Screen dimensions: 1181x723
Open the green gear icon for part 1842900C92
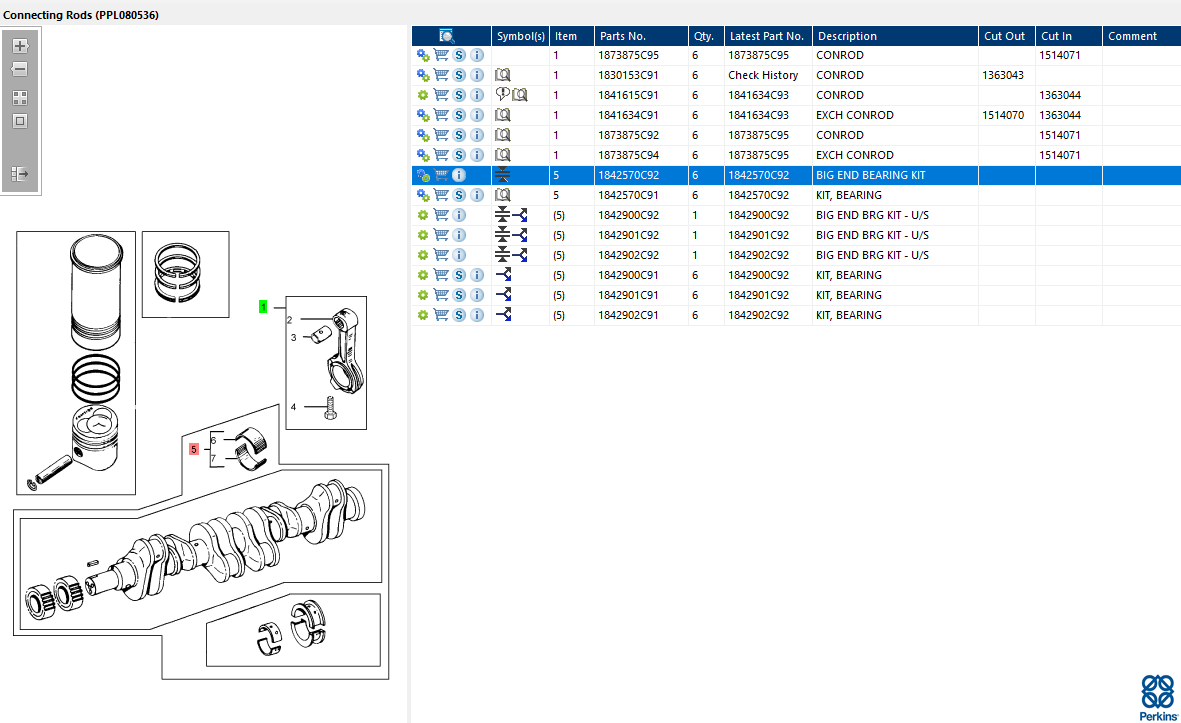pos(423,215)
